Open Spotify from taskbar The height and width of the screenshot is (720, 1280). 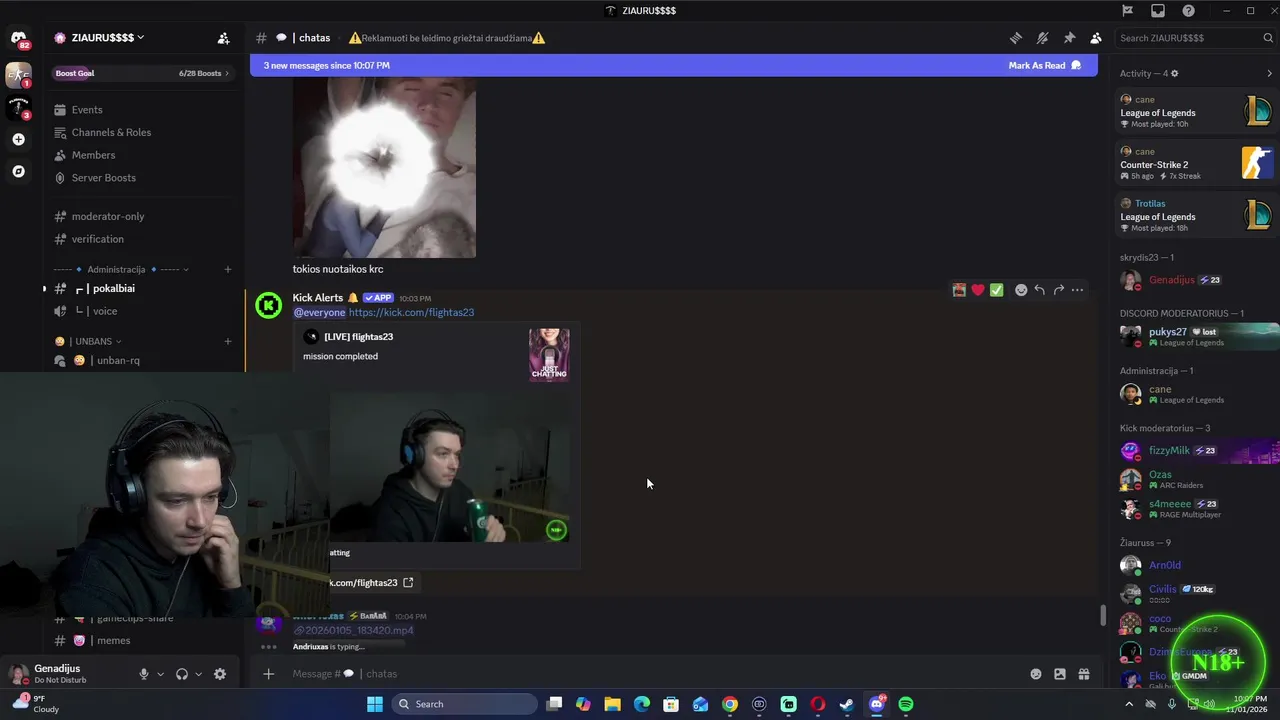905,704
